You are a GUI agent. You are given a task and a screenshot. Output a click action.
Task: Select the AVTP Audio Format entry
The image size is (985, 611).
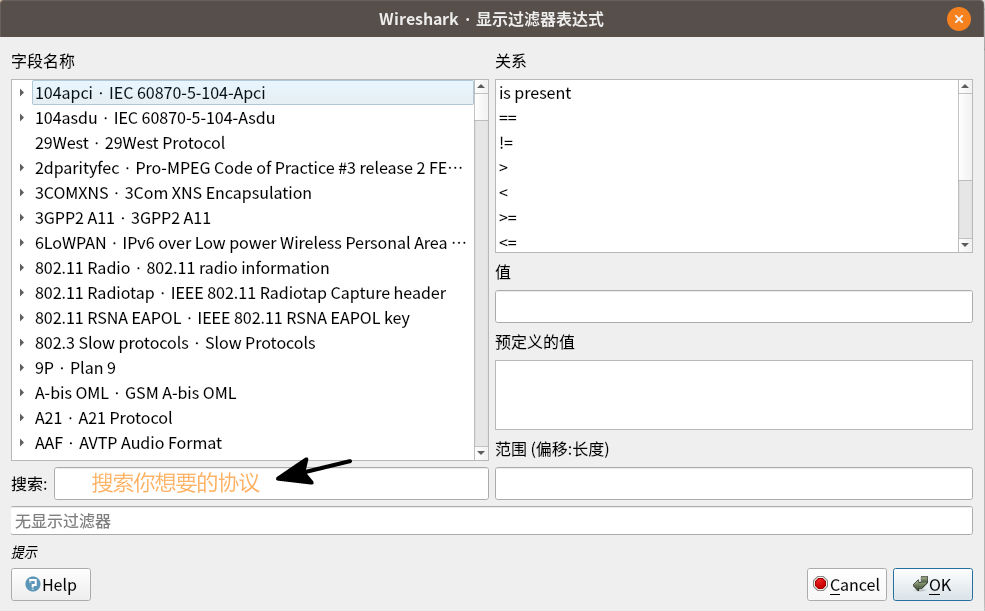253,443
